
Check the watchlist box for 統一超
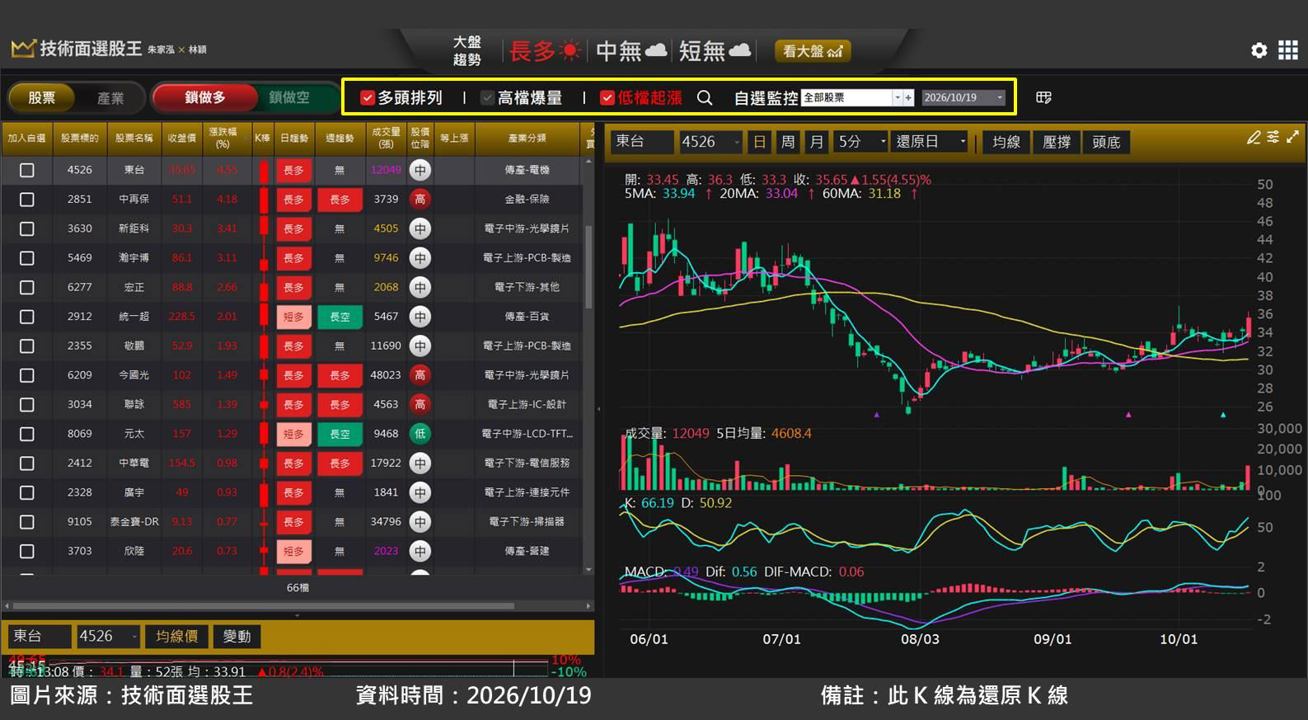coord(27,317)
